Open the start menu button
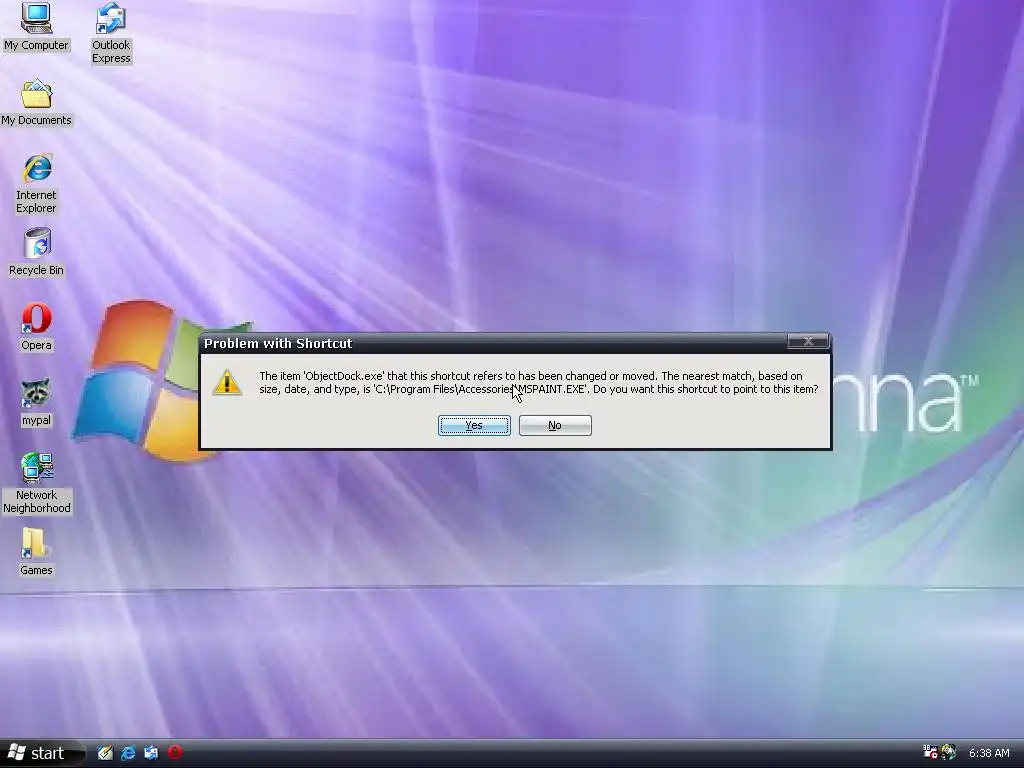This screenshot has height=768, width=1024. coord(42,753)
